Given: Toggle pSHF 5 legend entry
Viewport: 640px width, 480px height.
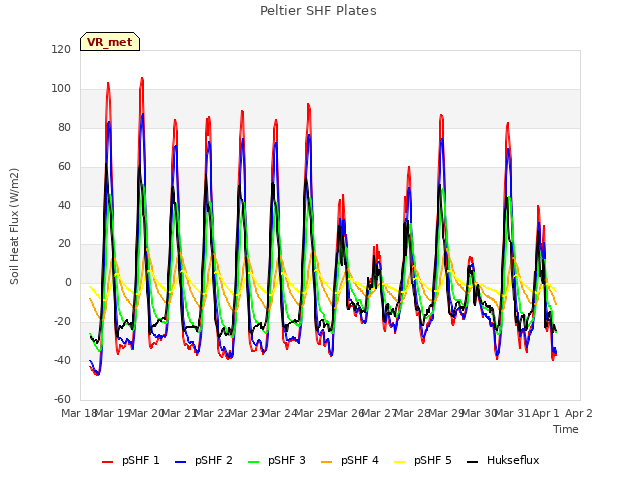Looking at the screenshot, I should pos(423,460).
